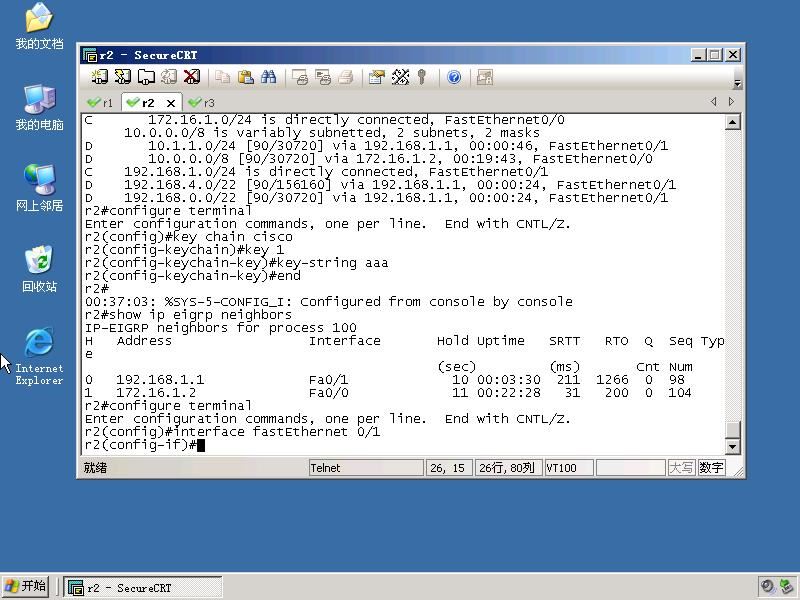Click the grayed Print icon
The height and width of the screenshot is (600, 800).
tap(346, 77)
